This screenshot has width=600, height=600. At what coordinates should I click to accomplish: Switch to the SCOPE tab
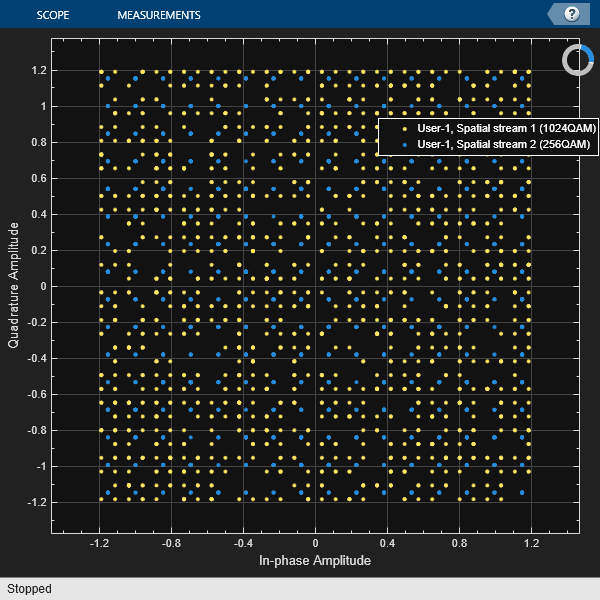coord(52,15)
